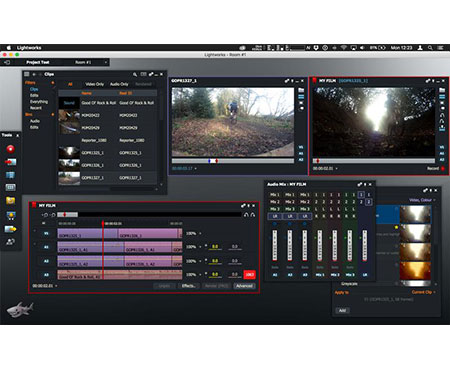This screenshot has height=370, width=450.
Task: Click the red Record tool in Tools panel
Action: pyautogui.click(x=11, y=149)
